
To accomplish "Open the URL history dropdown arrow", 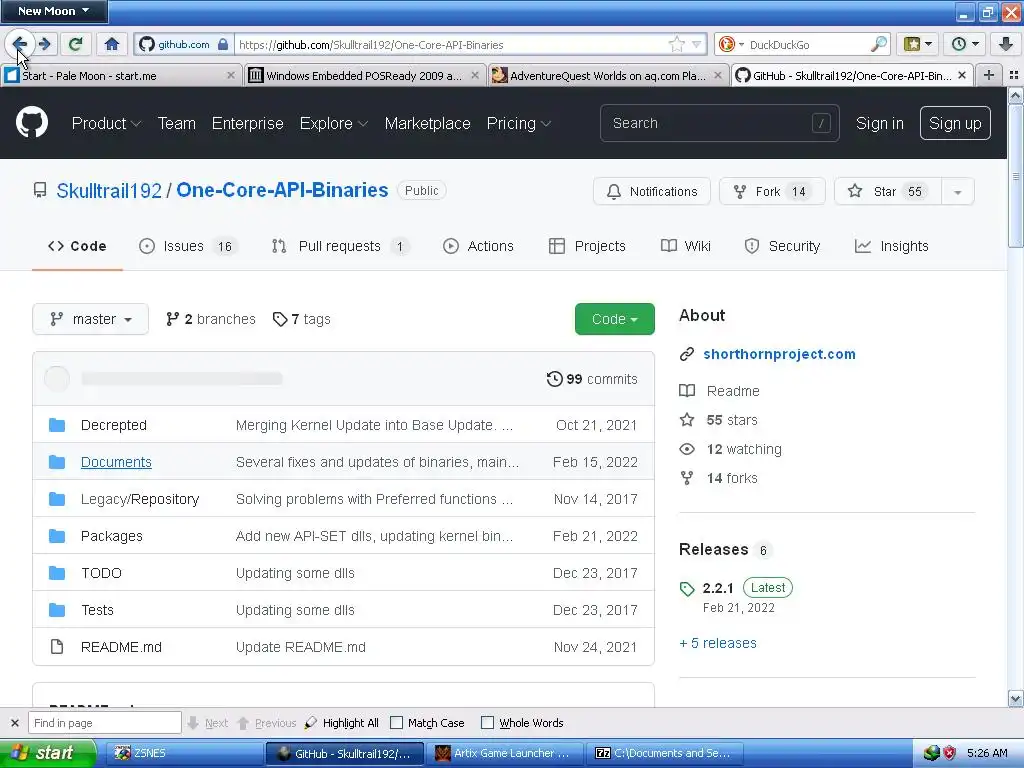I will [697, 44].
